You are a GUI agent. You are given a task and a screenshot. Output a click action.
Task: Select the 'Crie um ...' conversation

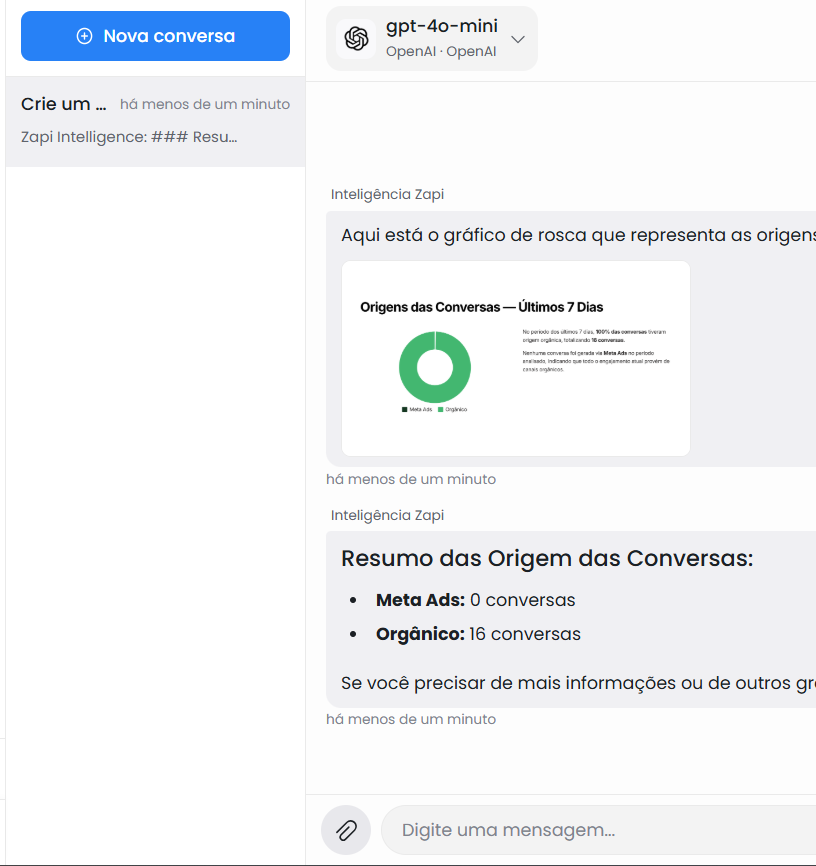[63, 104]
